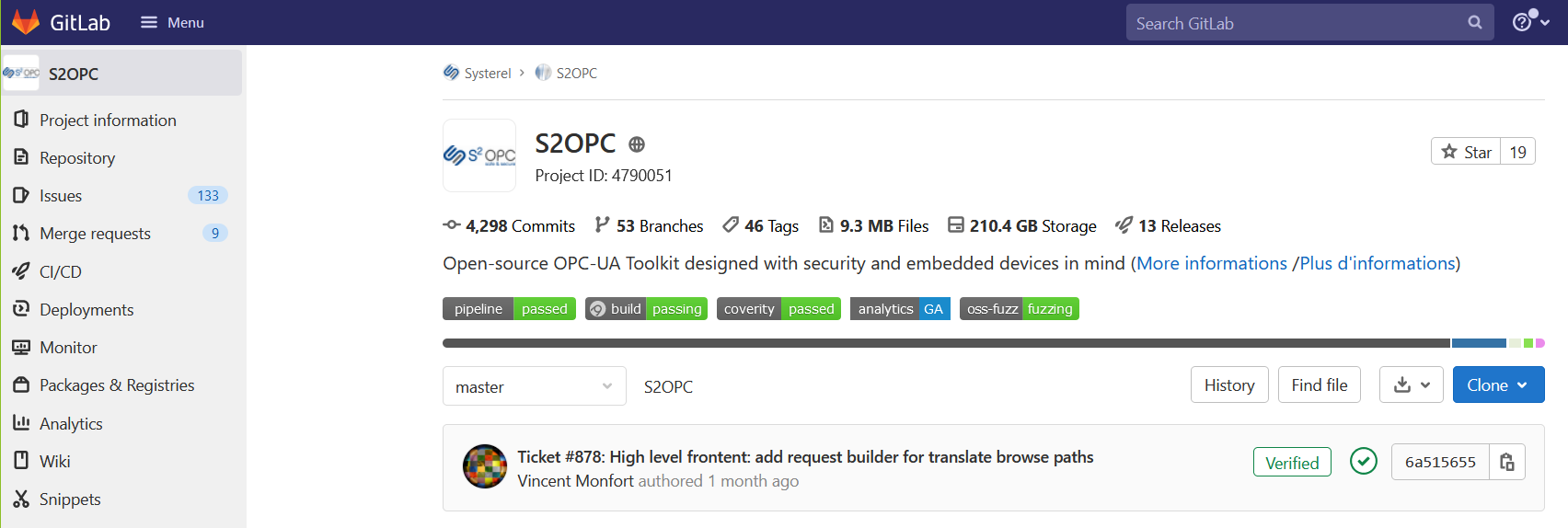Open the Wiki sidebar section
This screenshot has width=1568, height=528.
pos(54,462)
